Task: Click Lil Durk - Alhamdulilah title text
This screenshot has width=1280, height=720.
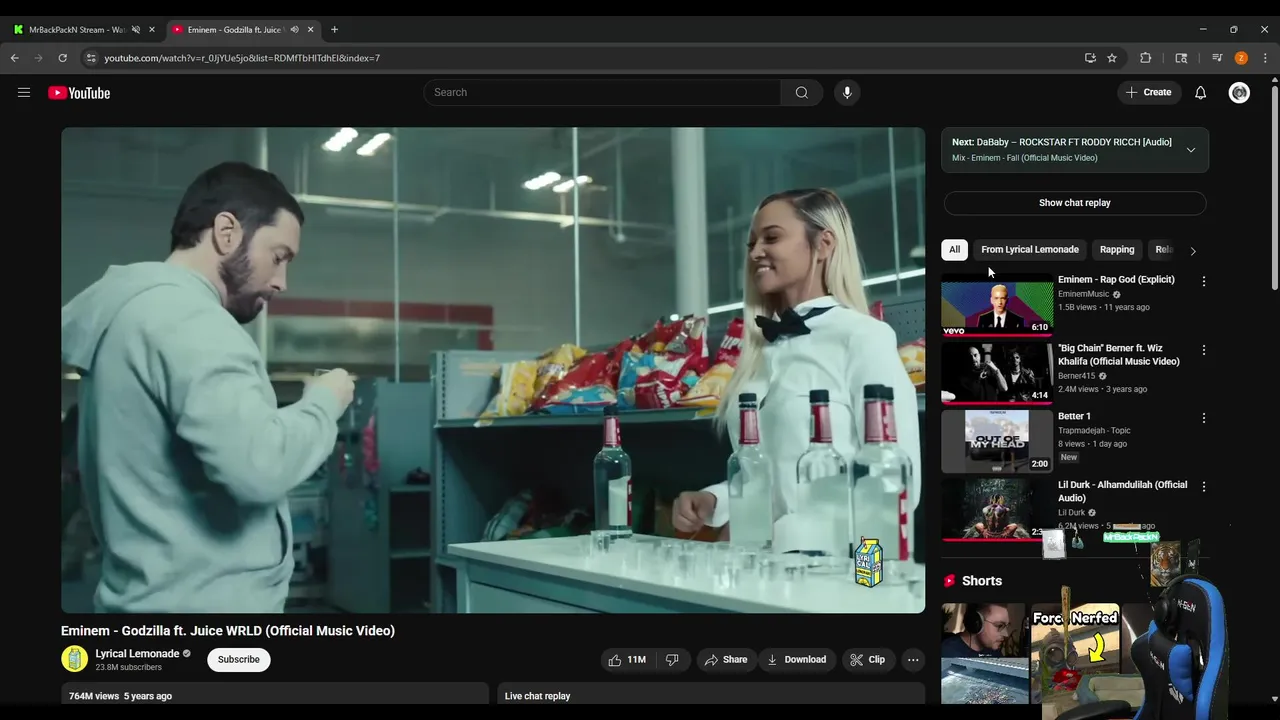Action: click(x=1123, y=492)
